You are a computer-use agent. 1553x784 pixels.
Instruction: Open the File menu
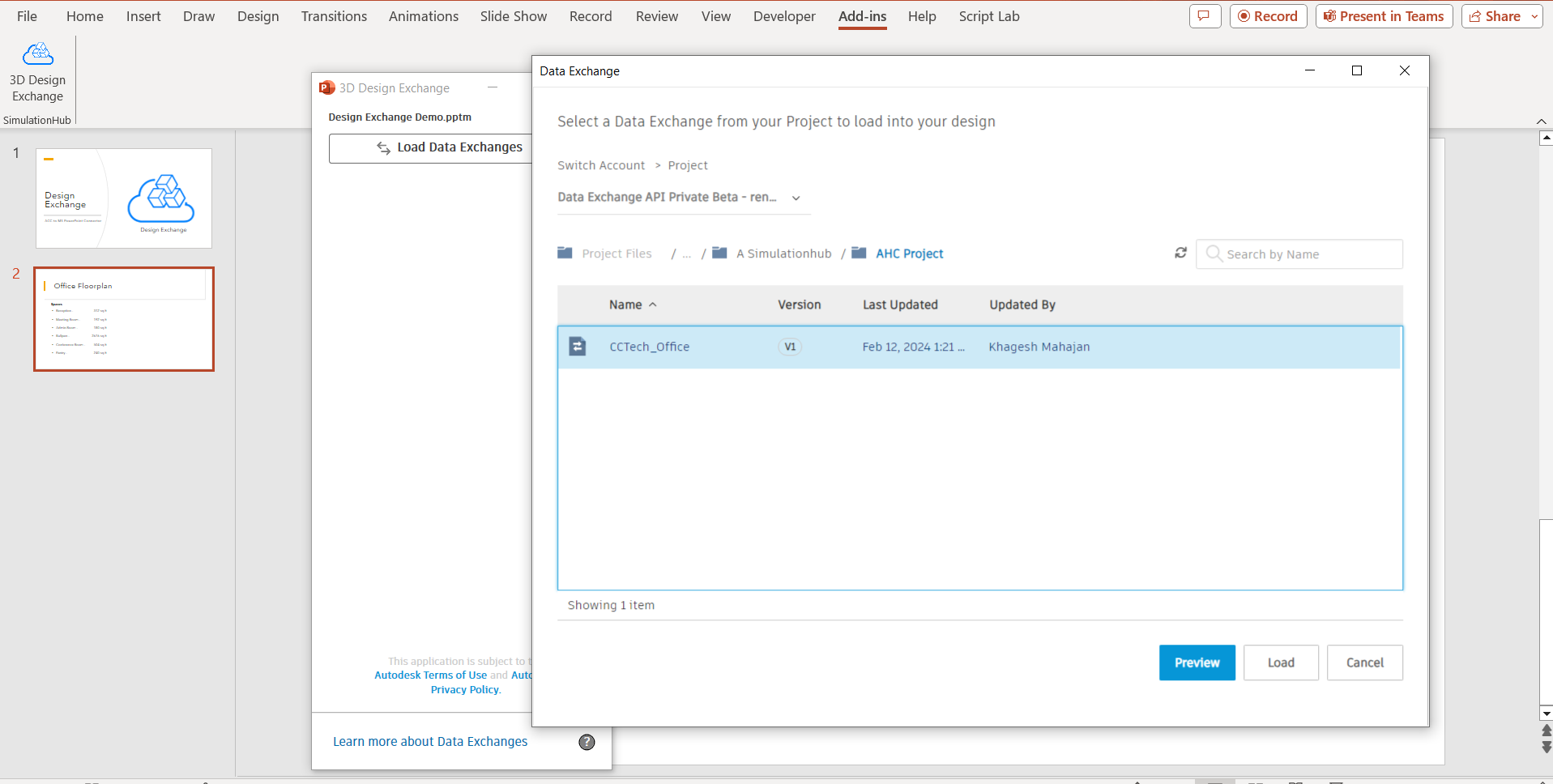27,16
